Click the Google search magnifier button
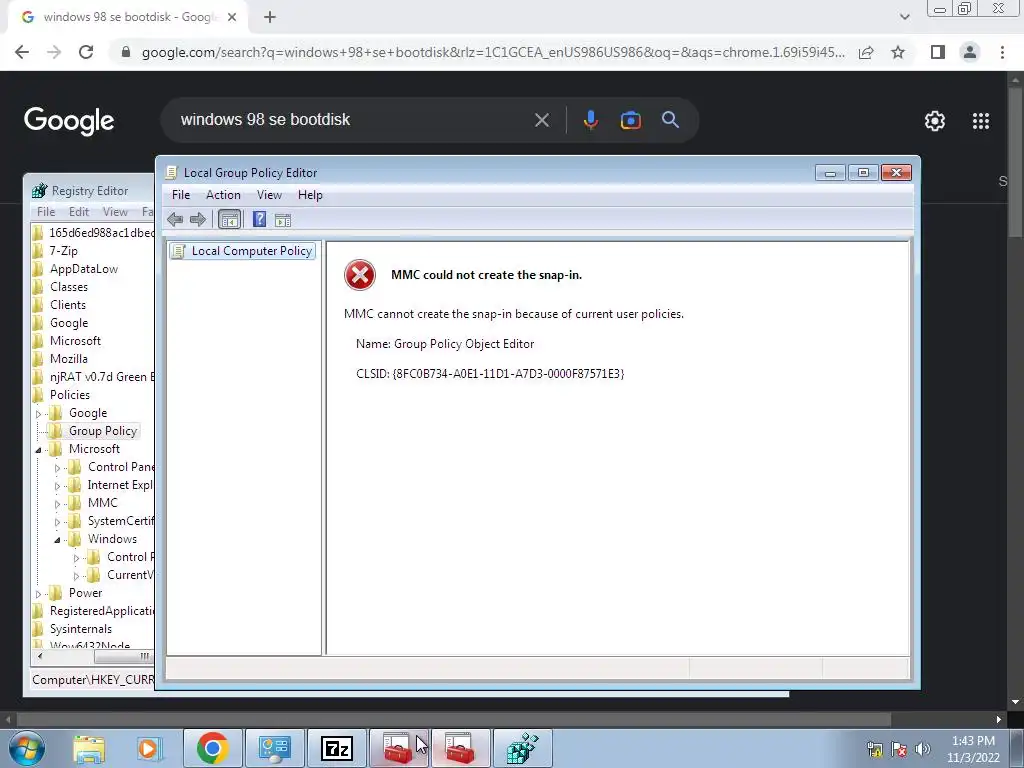This screenshot has height=768, width=1024. pos(670,120)
